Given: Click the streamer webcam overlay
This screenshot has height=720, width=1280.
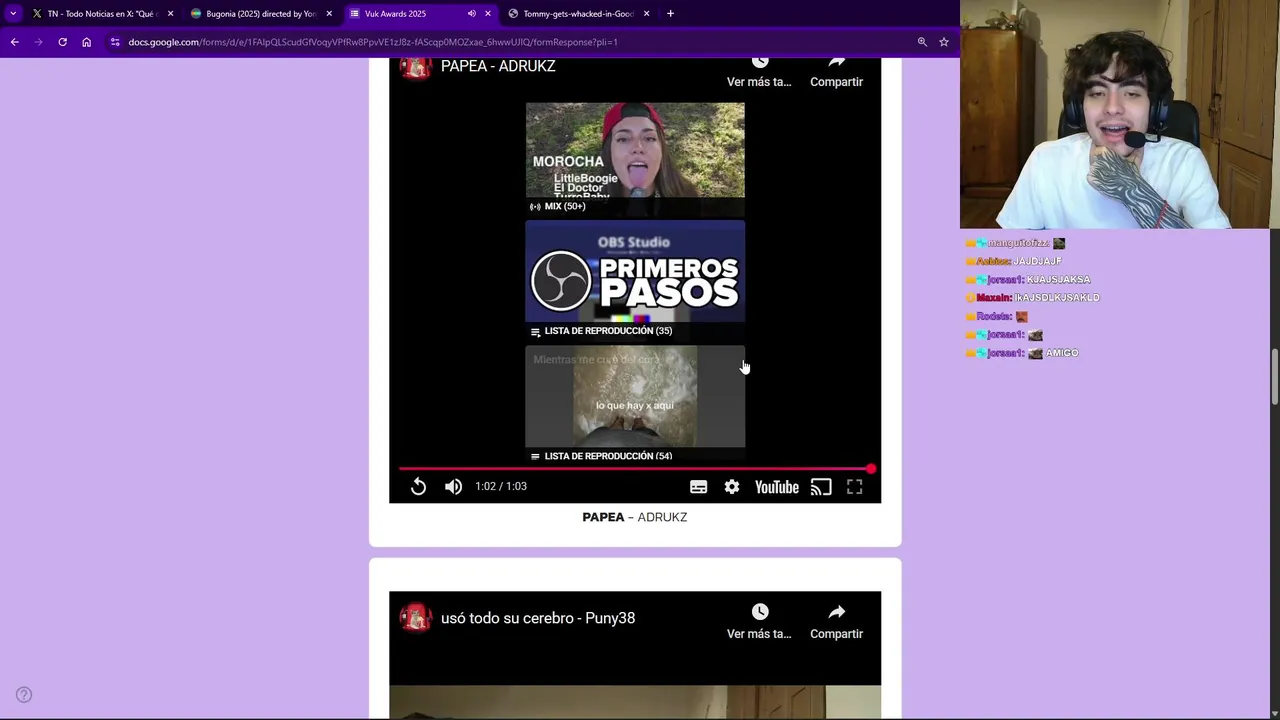Looking at the screenshot, I should [x=1120, y=115].
